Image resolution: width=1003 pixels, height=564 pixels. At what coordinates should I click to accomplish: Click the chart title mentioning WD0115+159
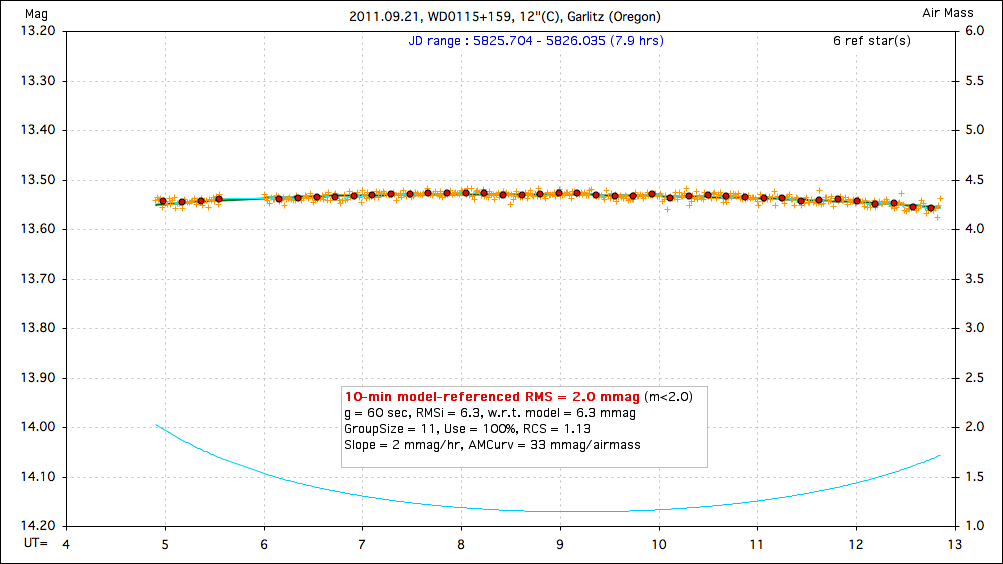[505, 17]
